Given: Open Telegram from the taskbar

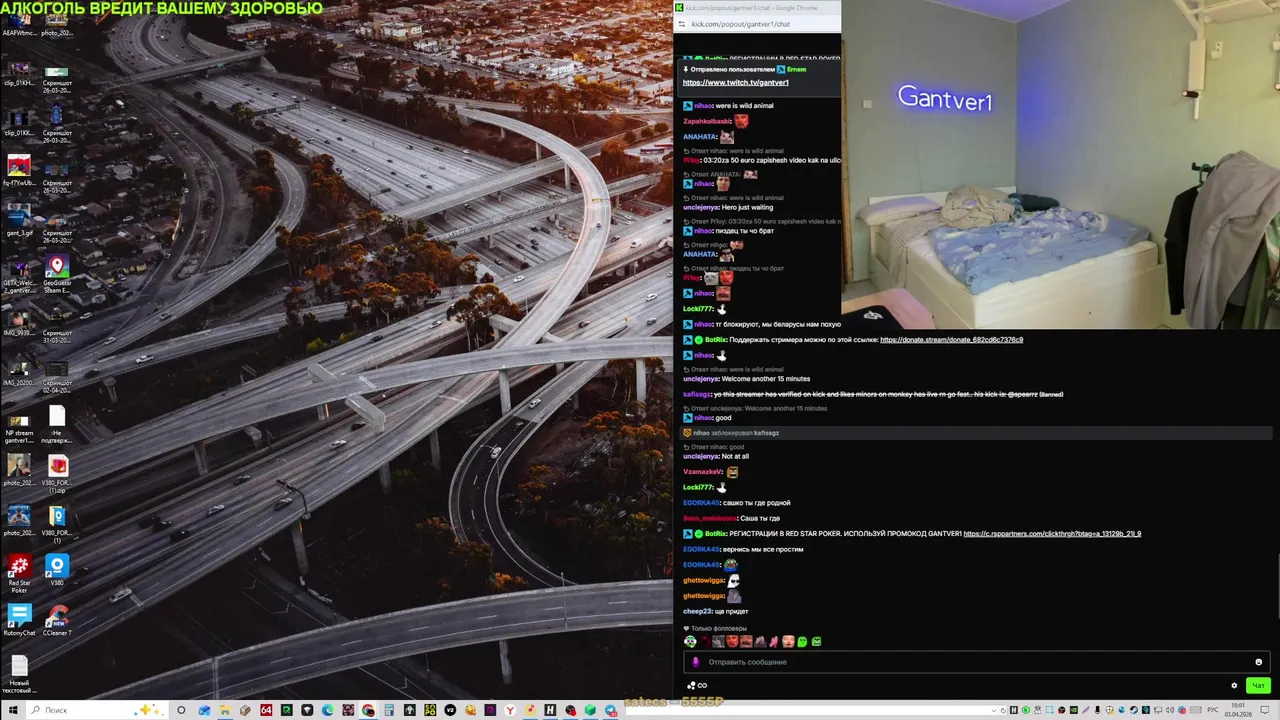Looking at the screenshot, I should [x=608, y=710].
